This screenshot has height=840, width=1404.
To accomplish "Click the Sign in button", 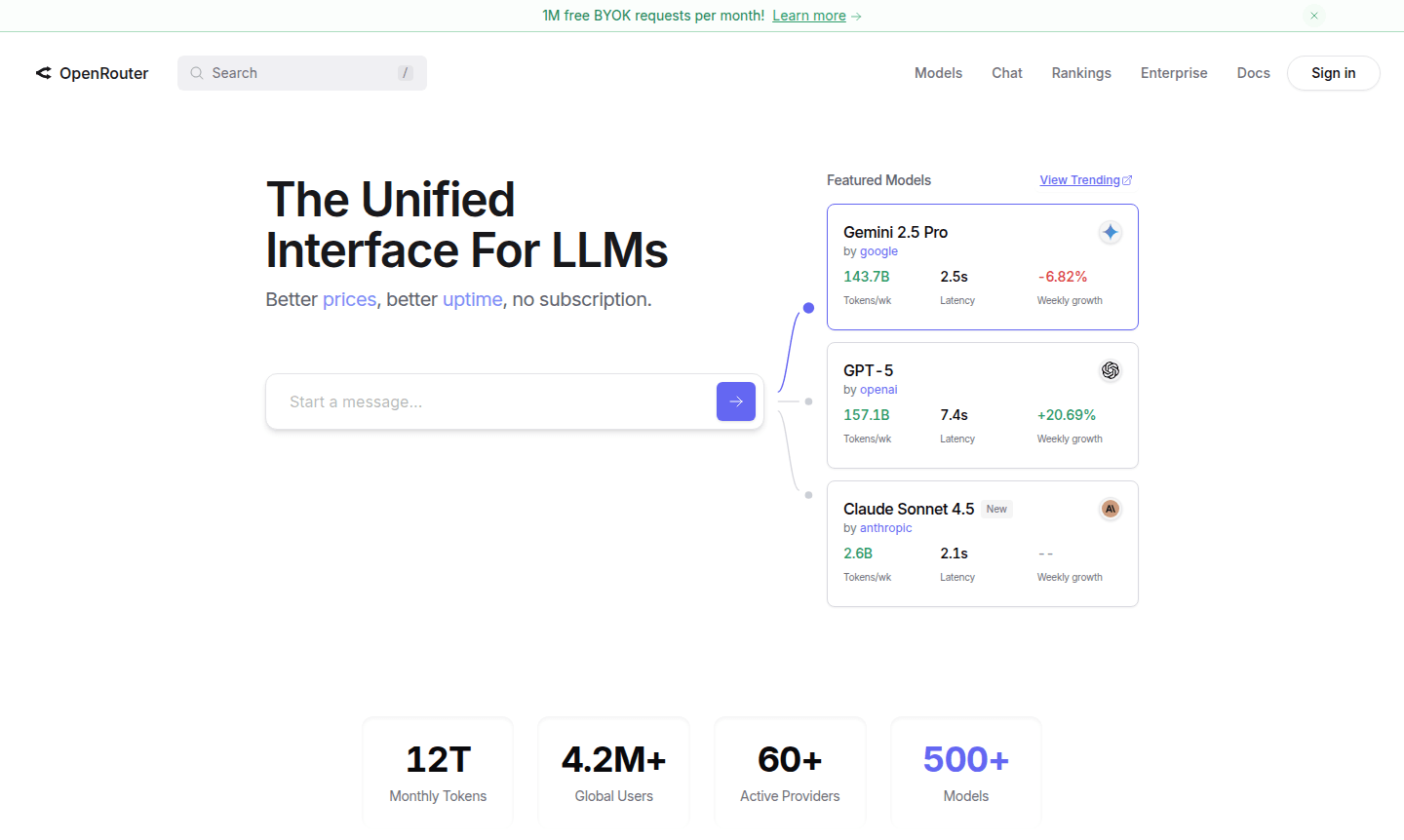I will [1333, 73].
